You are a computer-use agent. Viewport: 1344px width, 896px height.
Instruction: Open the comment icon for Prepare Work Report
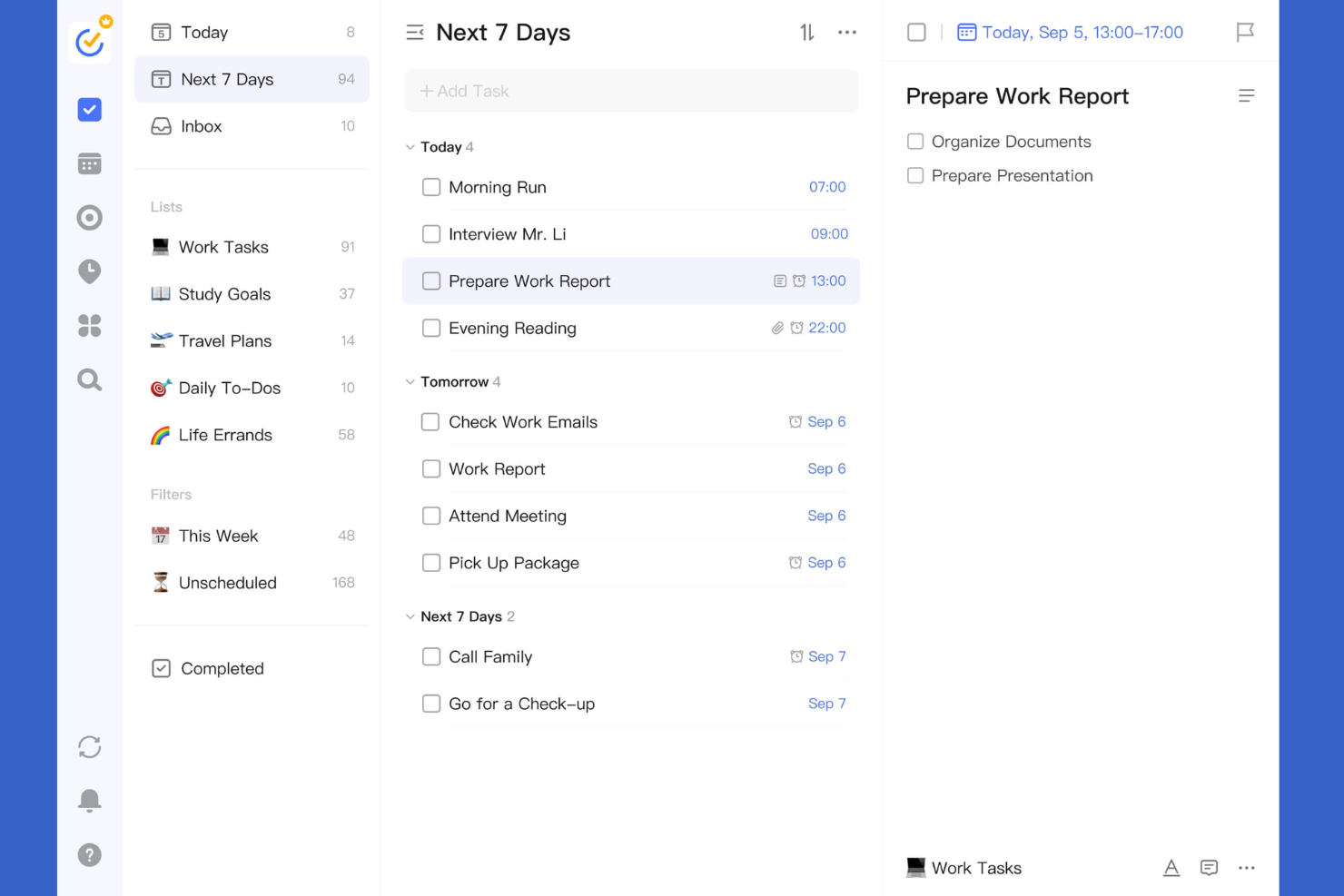1209,868
